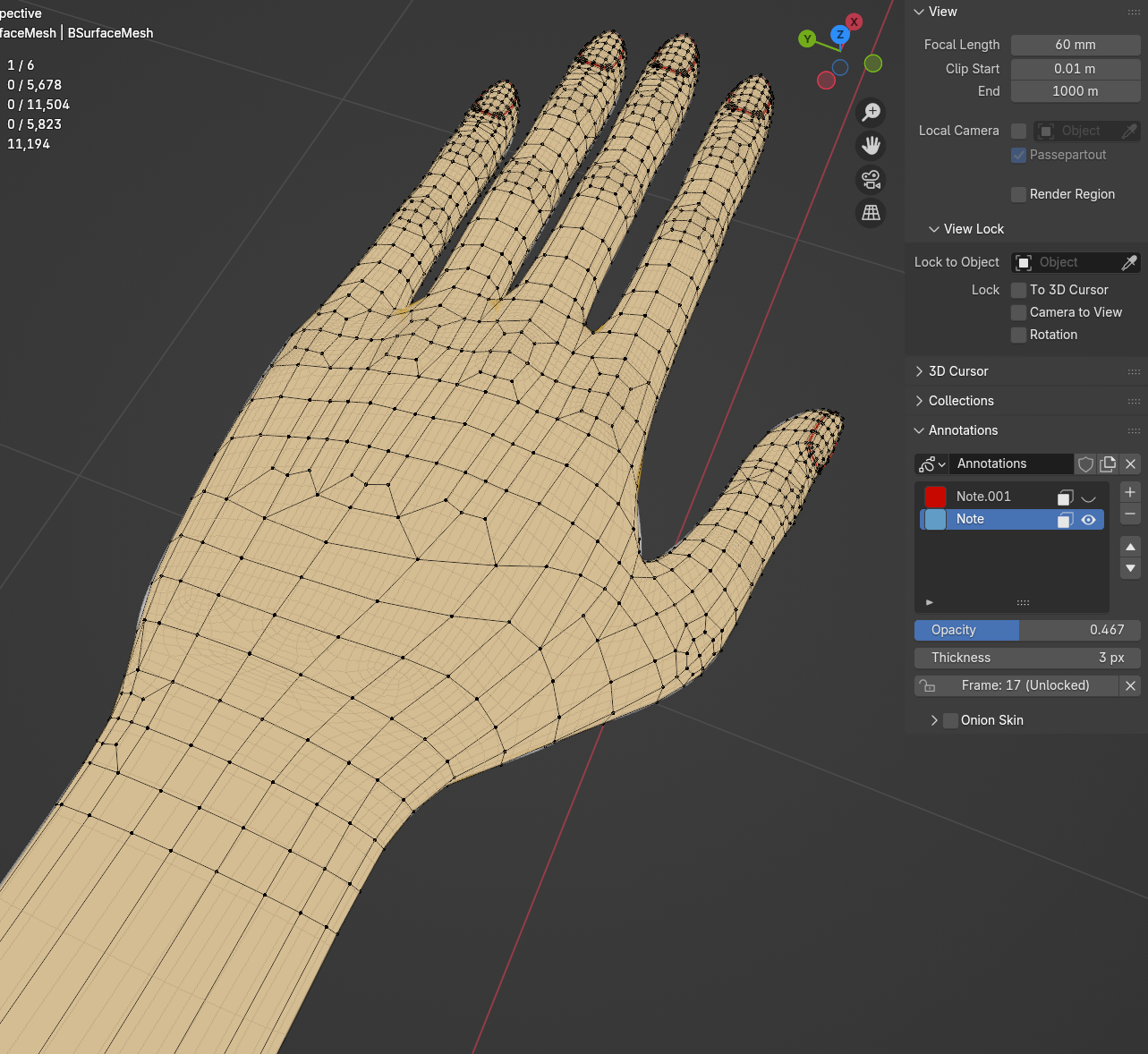Click the Opacity slider
This screenshot has width=1148, height=1054.
1026,630
